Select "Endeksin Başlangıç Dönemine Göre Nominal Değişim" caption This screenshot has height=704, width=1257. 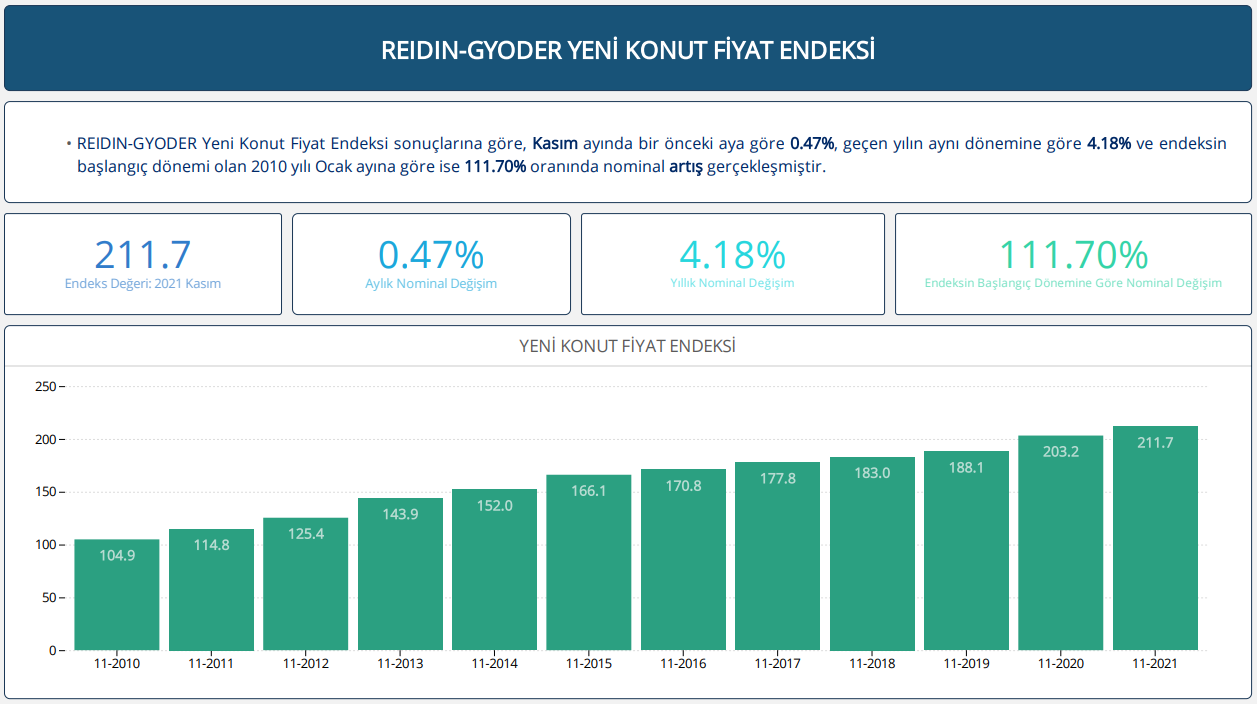pyautogui.click(x=1073, y=284)
